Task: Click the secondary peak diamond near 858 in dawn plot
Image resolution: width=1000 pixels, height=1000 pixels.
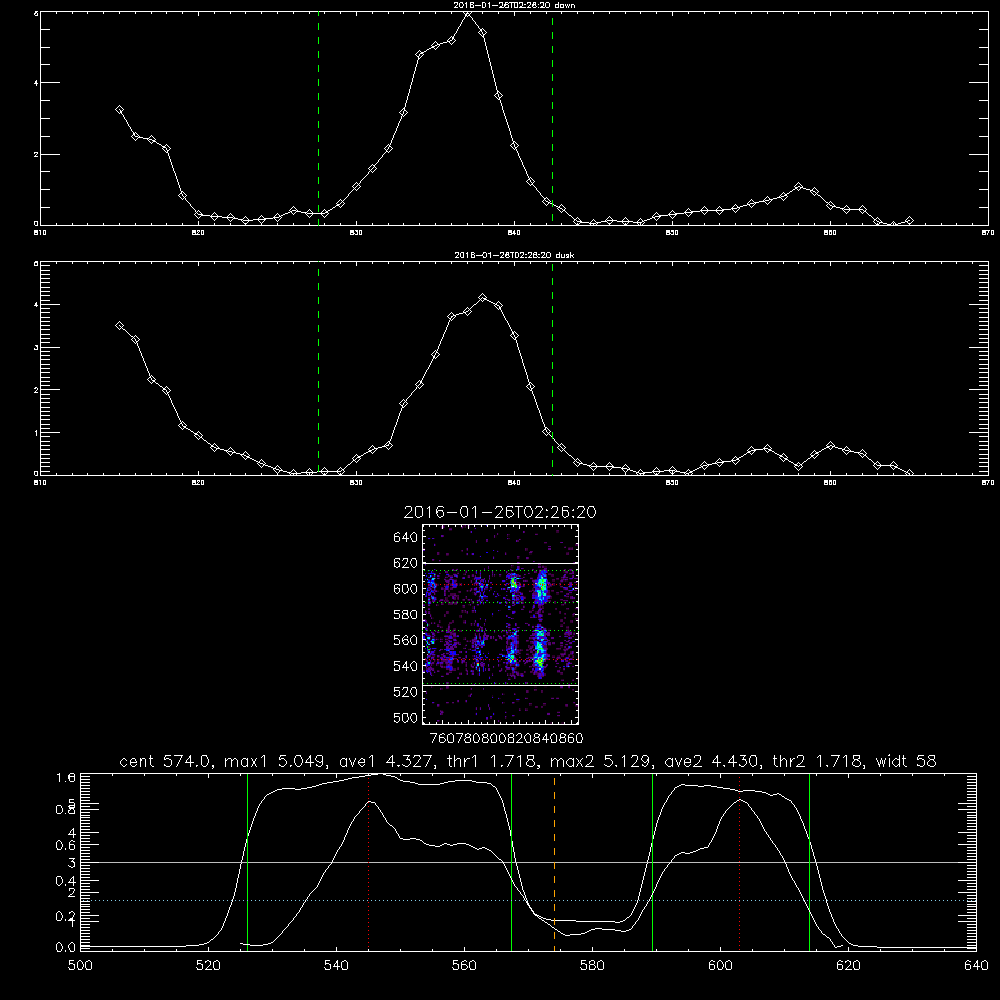Action: pyautogui.click(x=798, y=187)
